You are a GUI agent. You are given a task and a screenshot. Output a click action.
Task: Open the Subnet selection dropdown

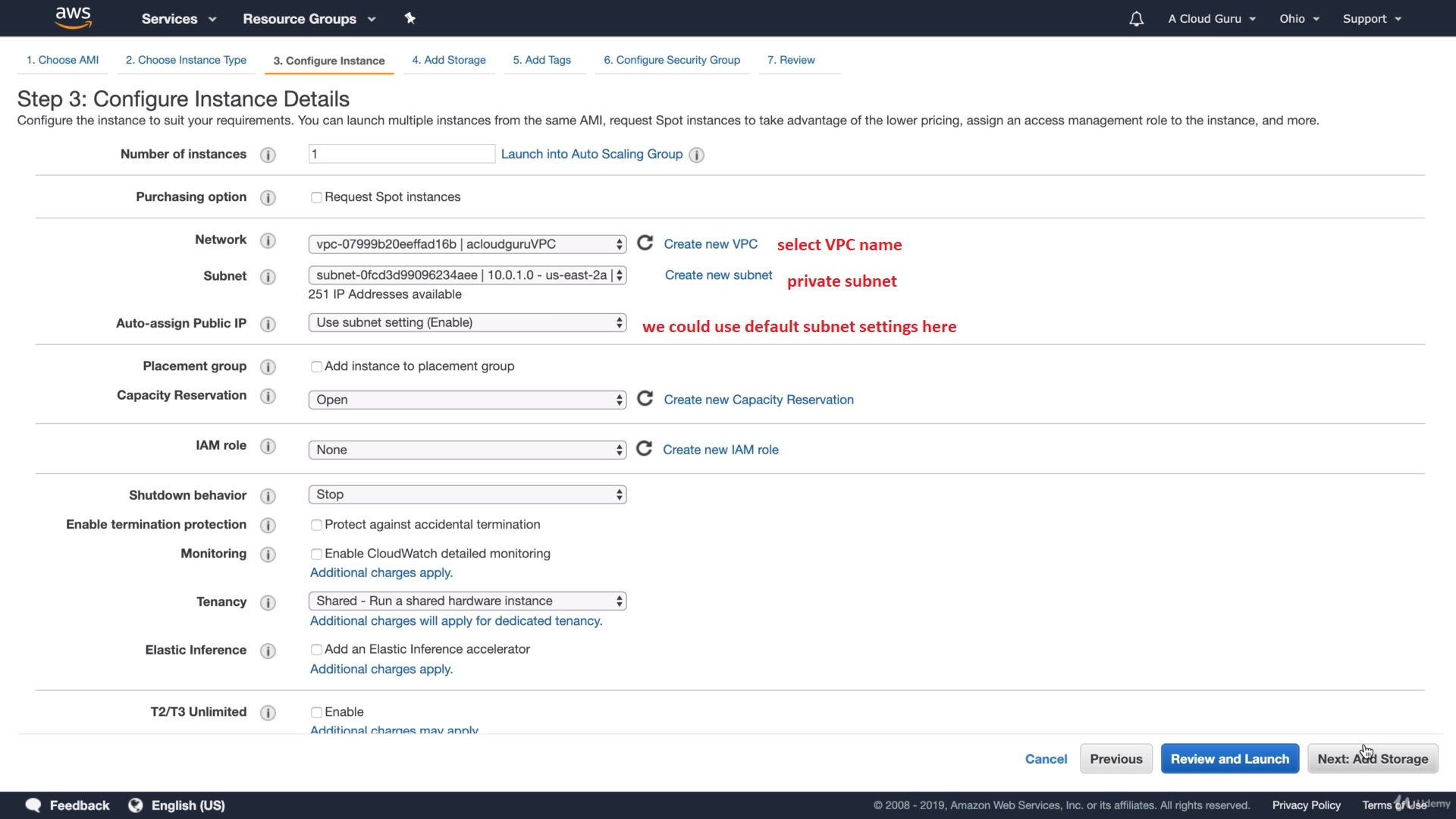coord(467,275)
